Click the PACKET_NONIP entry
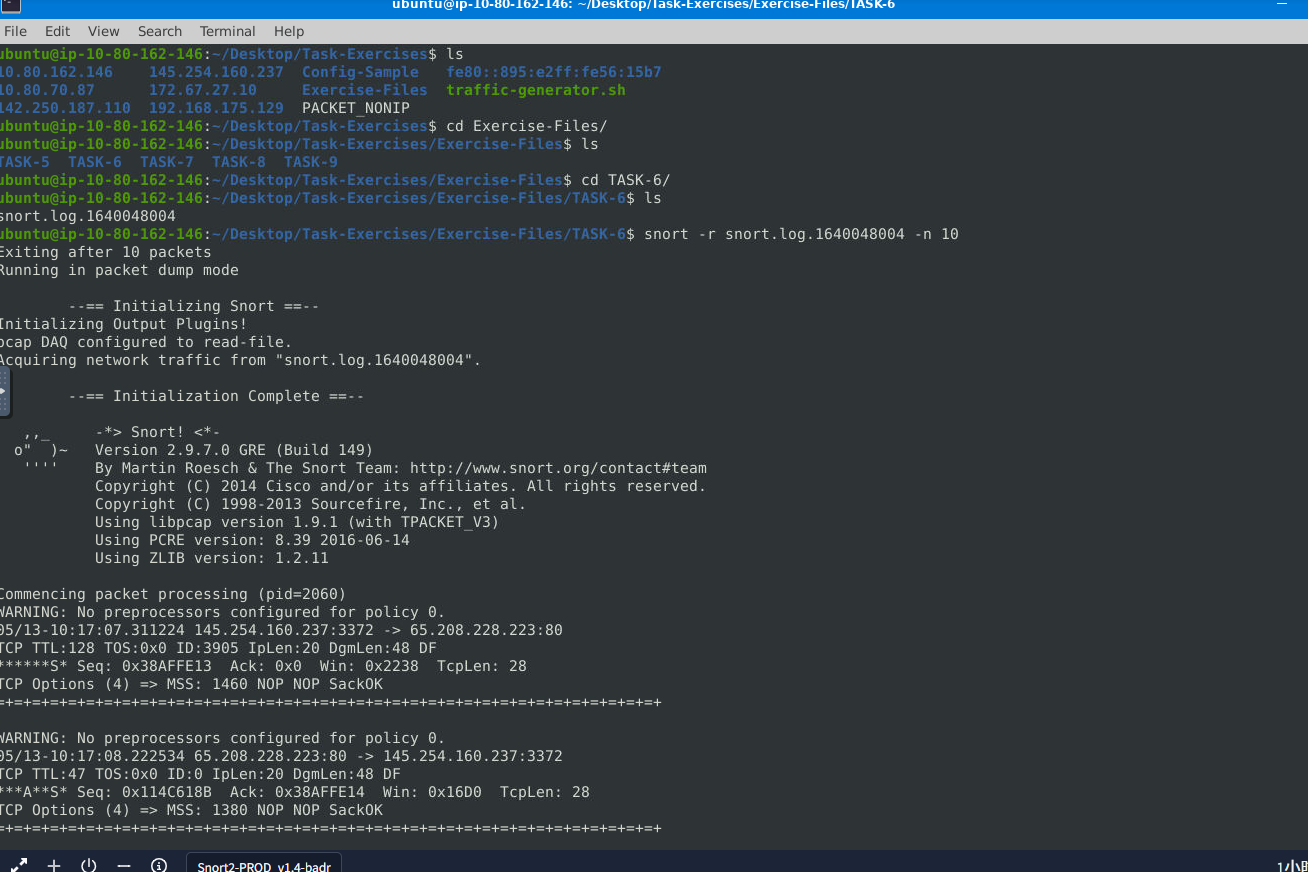Image resolution: width=1308 pixels, height=872 pixels. click(x=356, y=108)
